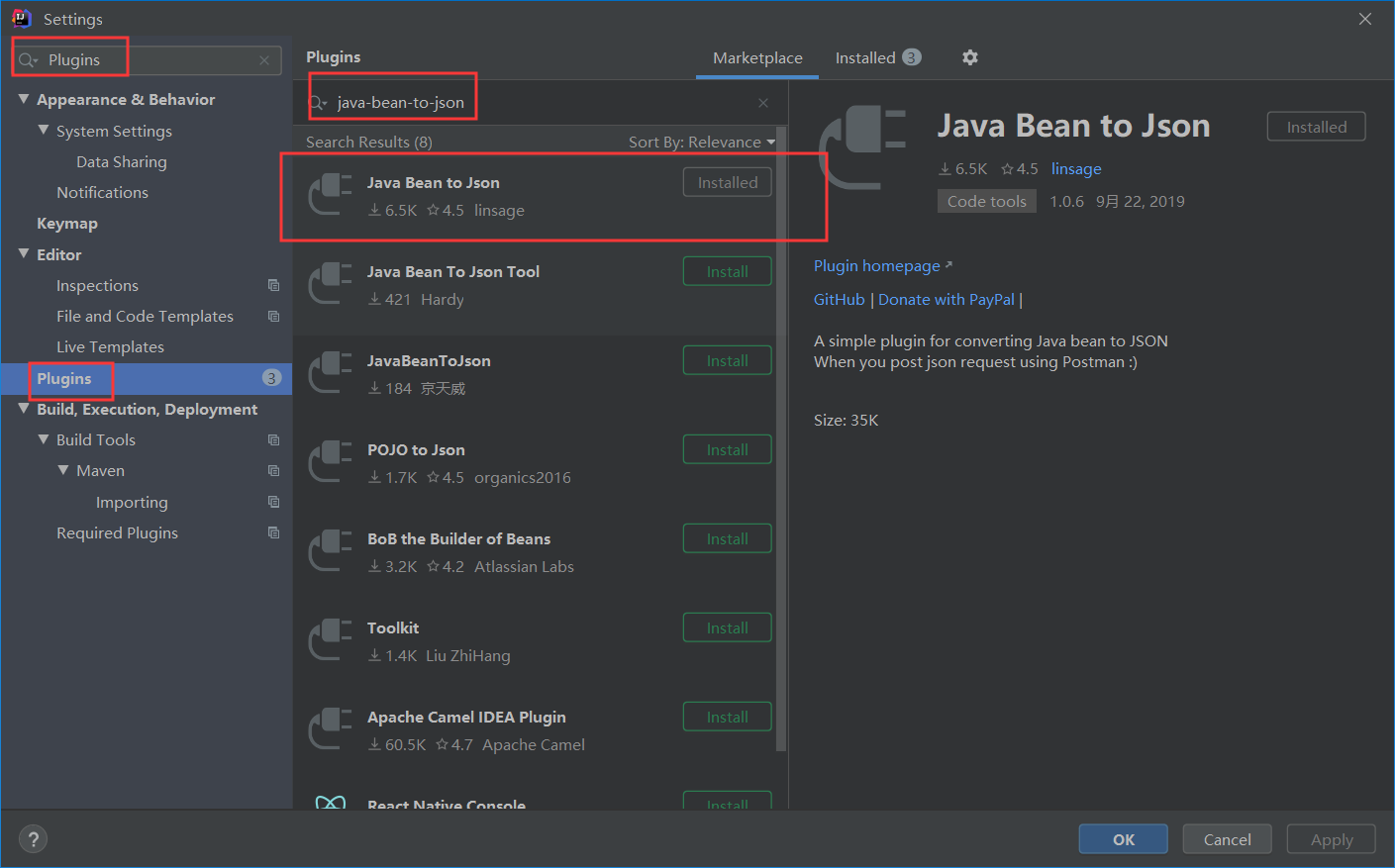Install the POJO to Json plugin

(727, 448)
